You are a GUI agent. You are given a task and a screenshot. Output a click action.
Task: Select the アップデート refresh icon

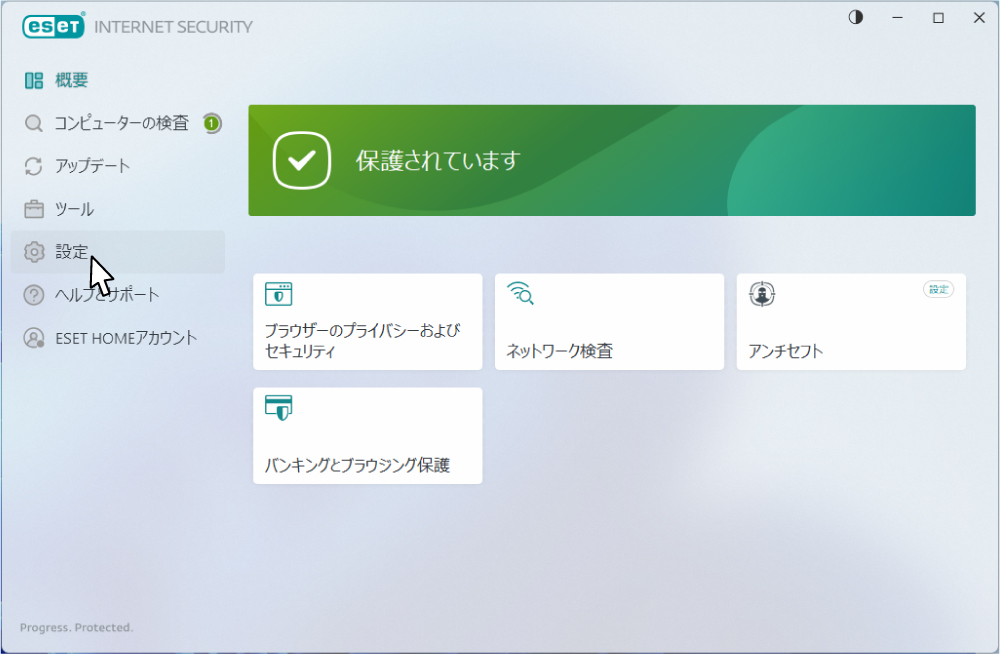tap(34, 166)
